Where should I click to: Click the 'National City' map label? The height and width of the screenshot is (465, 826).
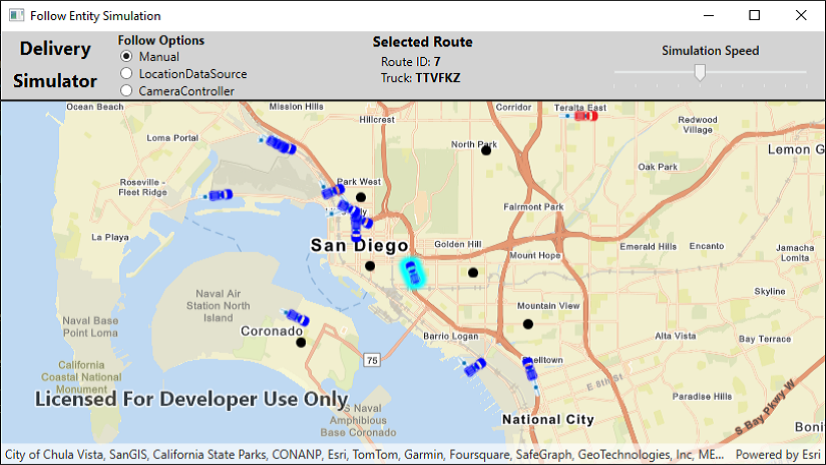click(548, 419)
